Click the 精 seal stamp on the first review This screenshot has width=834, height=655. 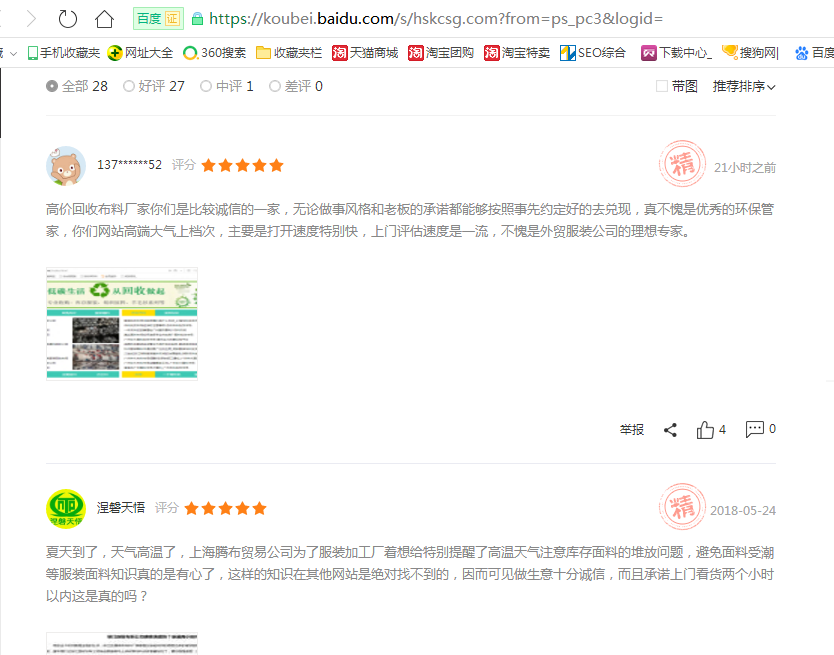tap(682, 165)
